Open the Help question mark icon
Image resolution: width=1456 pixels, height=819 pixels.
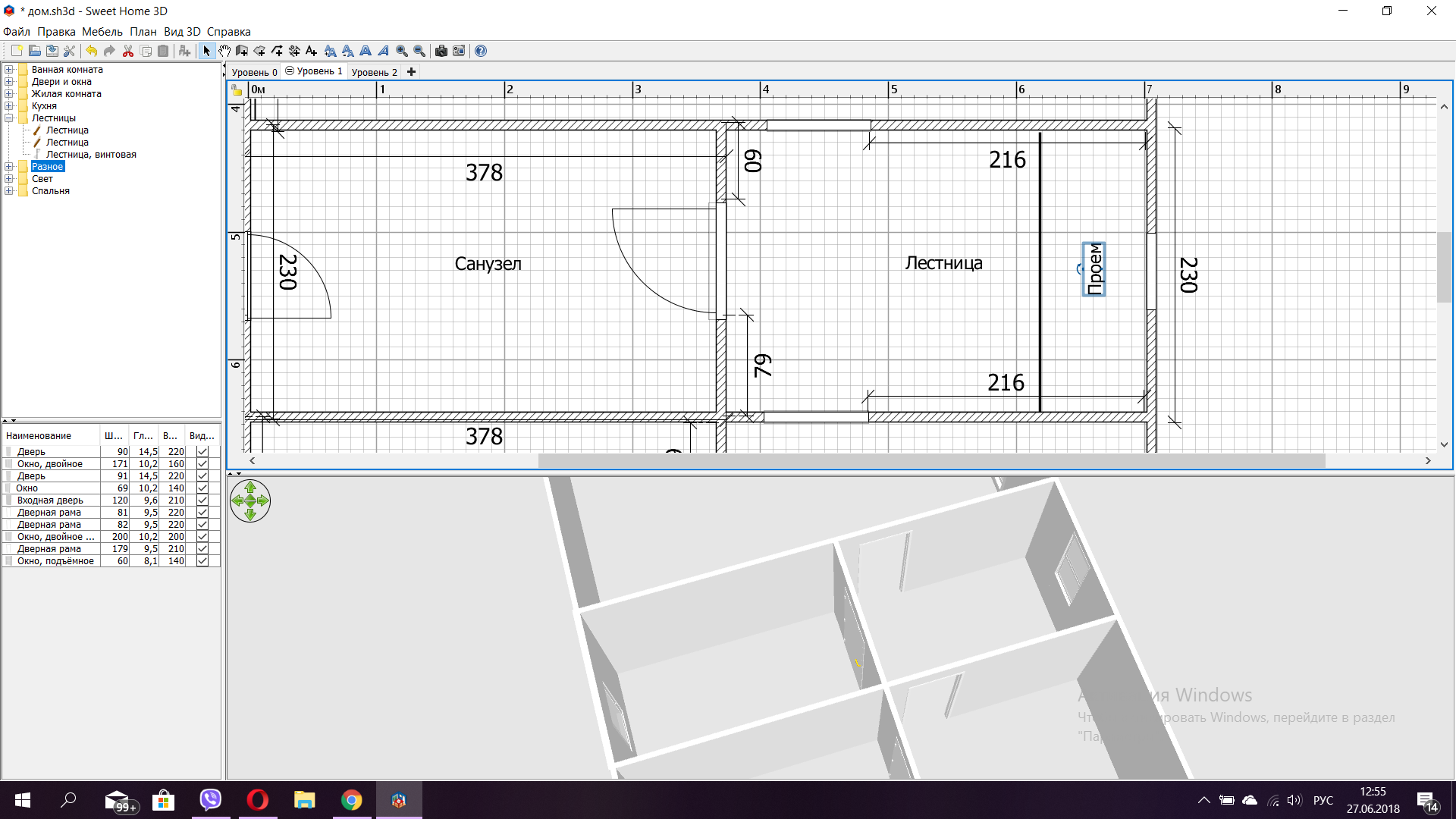tap(481, 51)
